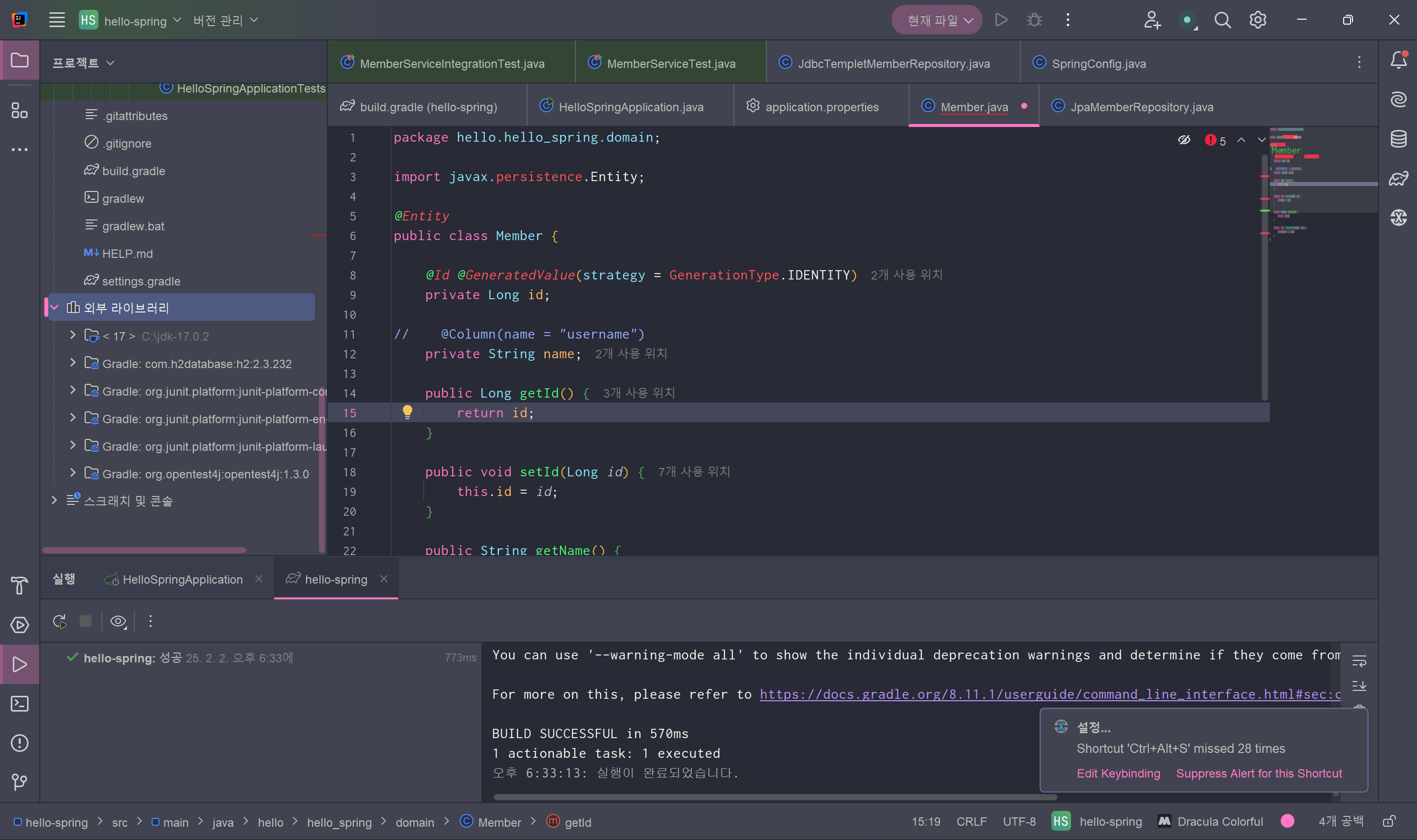Open the 현재 파일 run configuration dropdown

936,20
